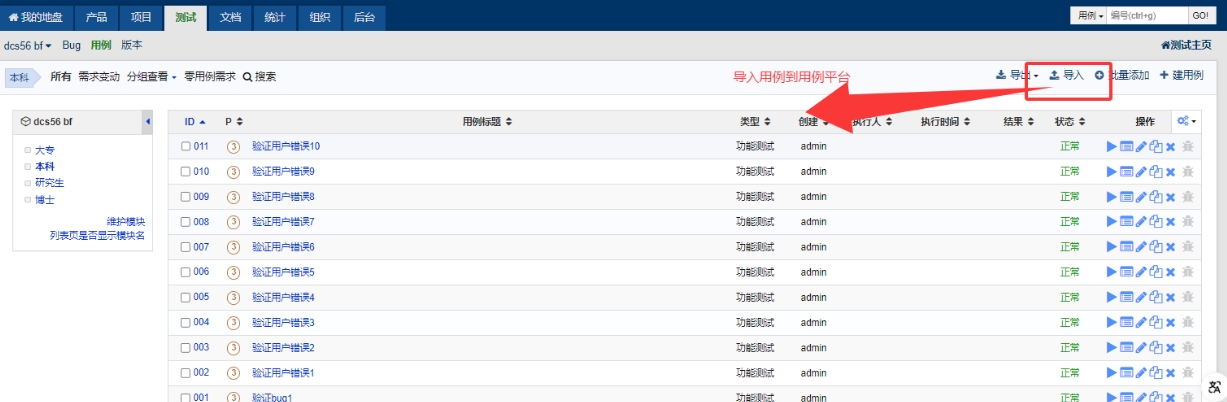Edit case 004 with the pencil icon
Image resolution: width=1227 pixels, height=402 pixels.
[1142, 322]
